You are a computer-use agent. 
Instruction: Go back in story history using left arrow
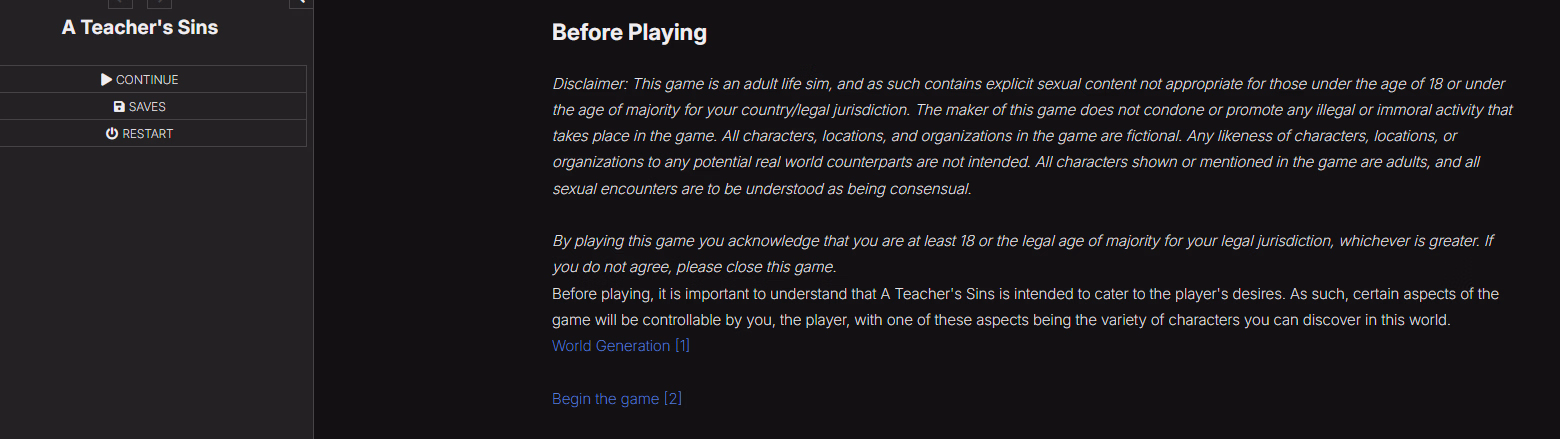[120, 3]
